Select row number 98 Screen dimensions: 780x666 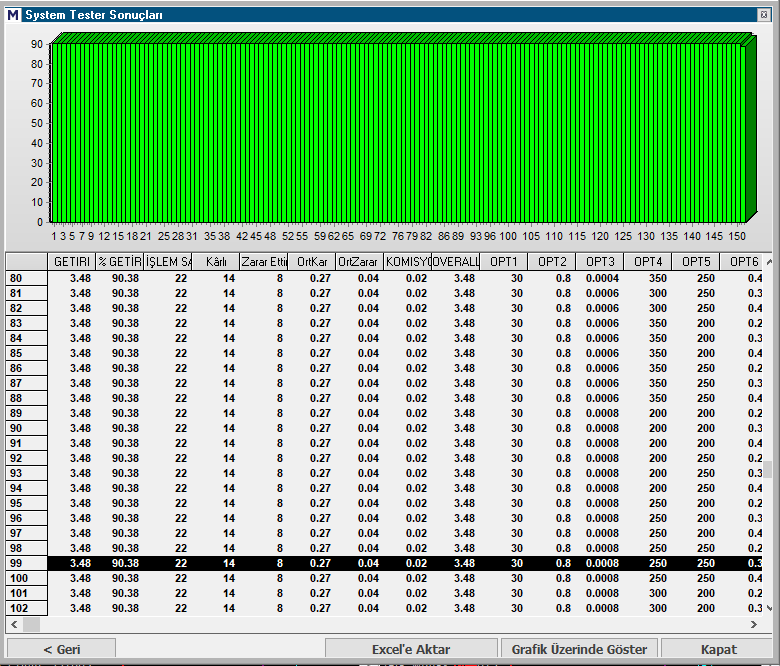tap(26, 548)
